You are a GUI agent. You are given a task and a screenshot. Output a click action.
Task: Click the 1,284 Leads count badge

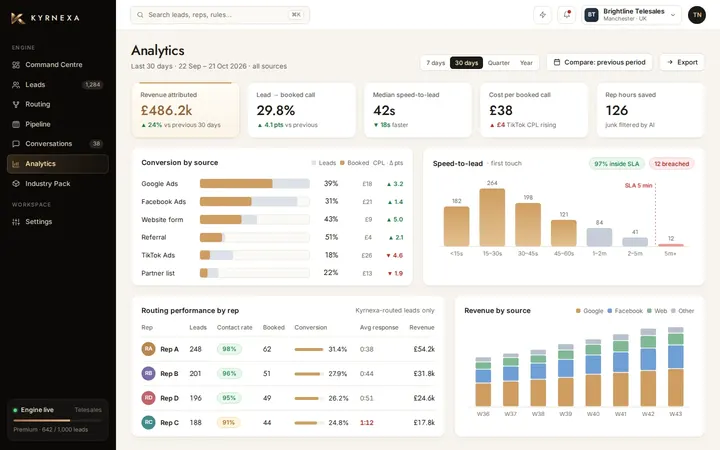(93, 84)
